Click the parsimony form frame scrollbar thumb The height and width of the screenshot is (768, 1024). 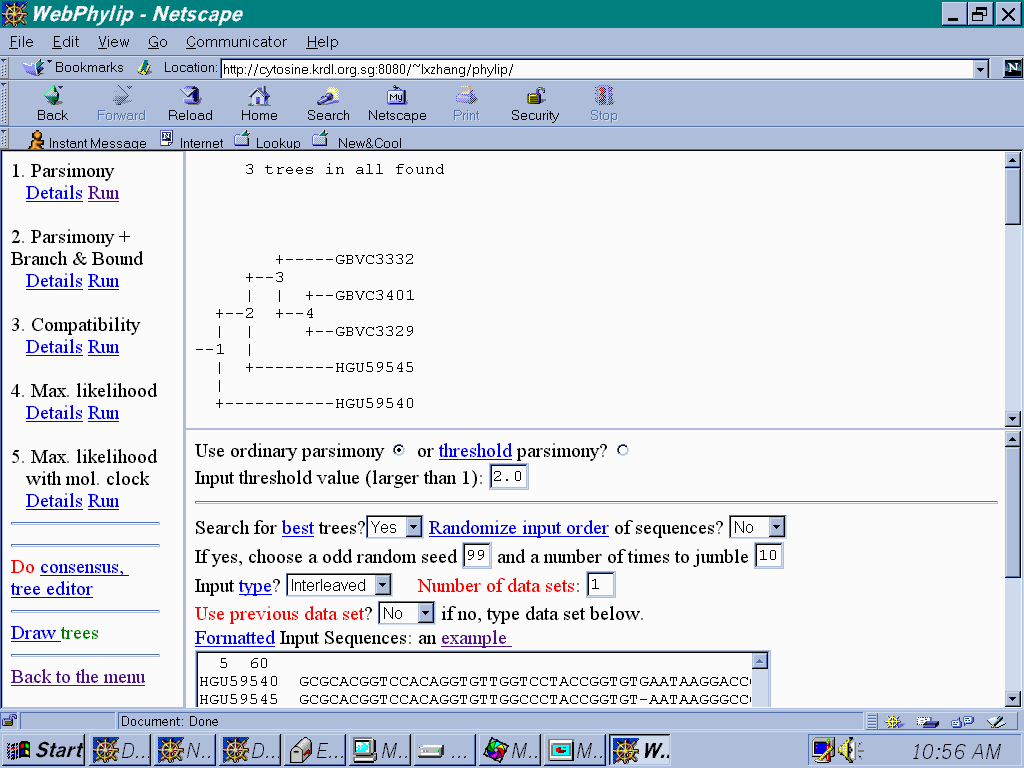[1013, 512]
